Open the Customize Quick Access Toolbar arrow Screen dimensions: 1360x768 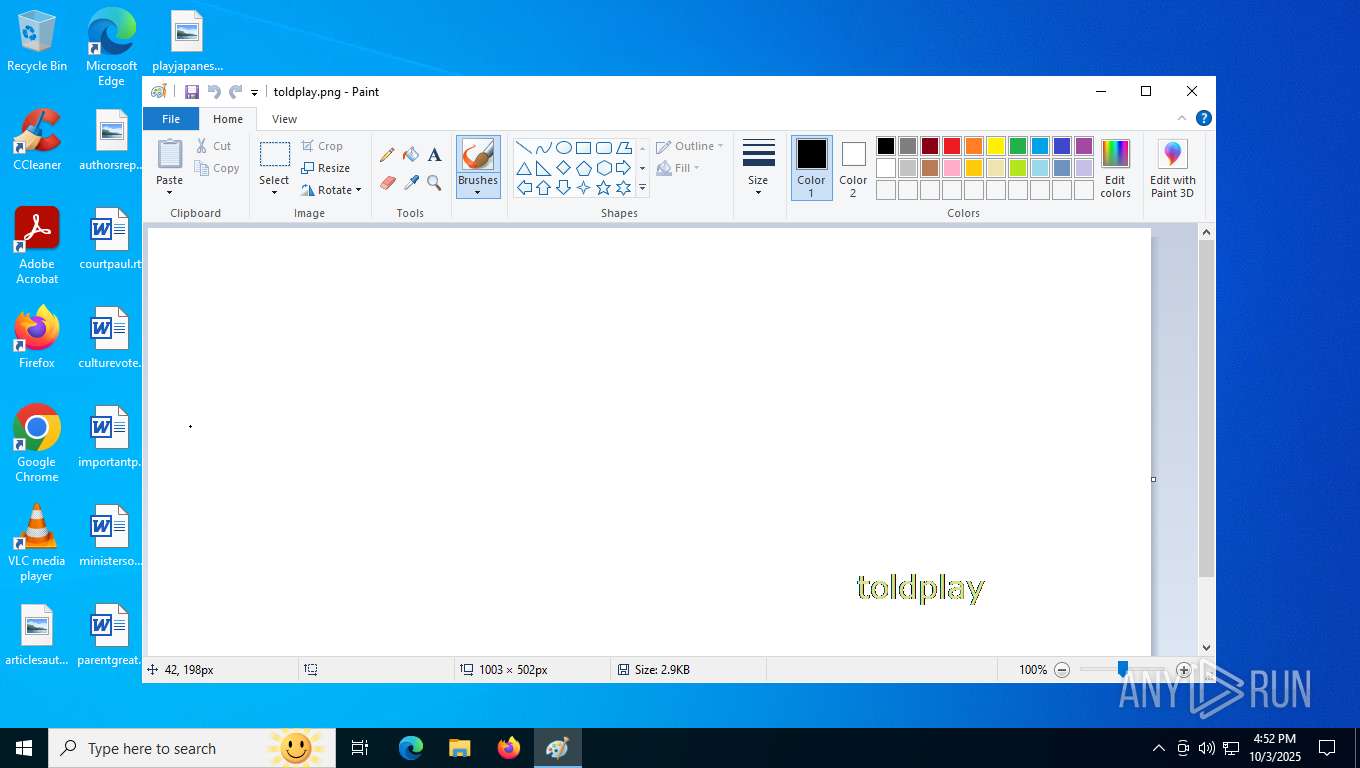click(x=254, y=92)
